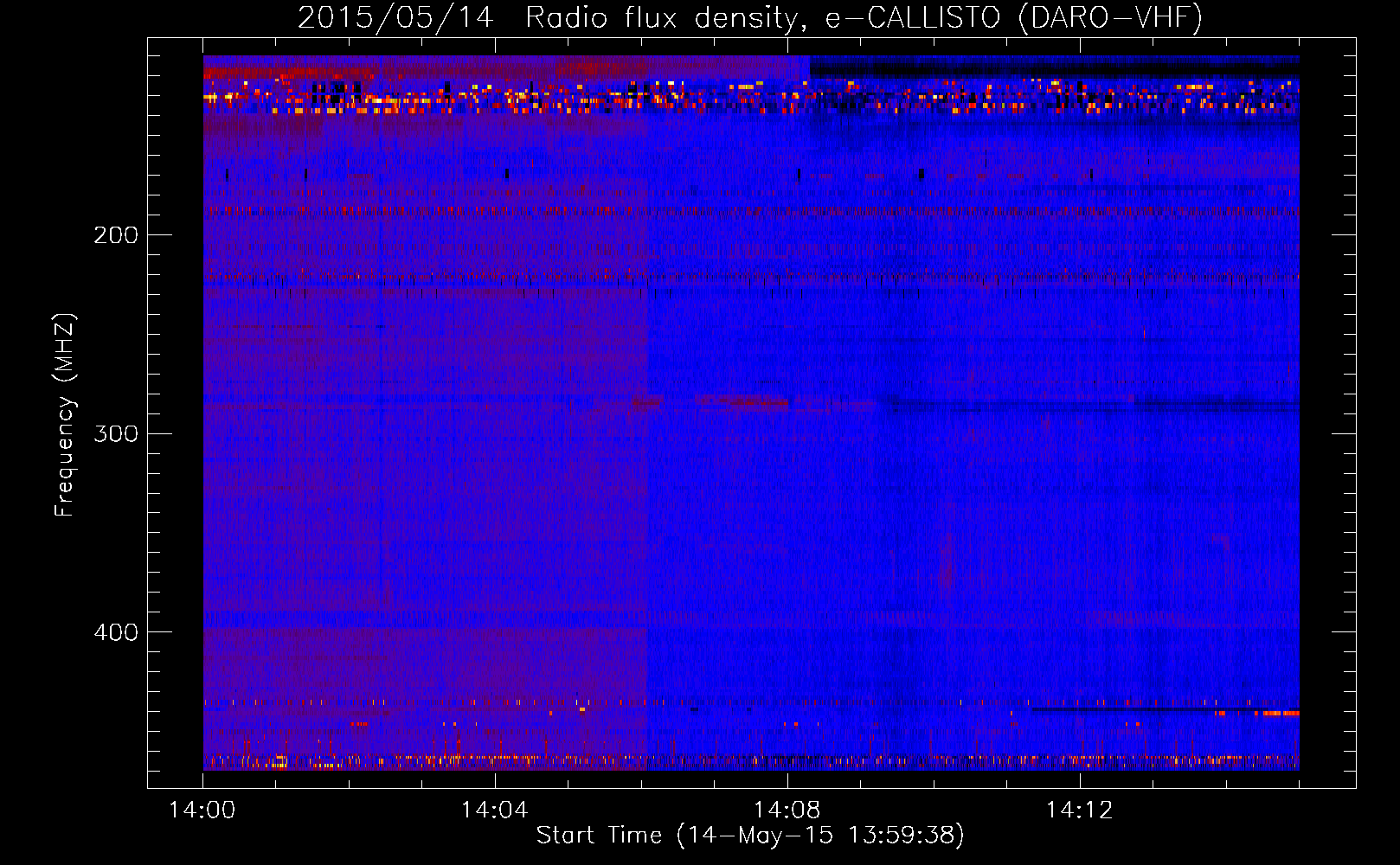Click the '14:08' time tick label

point(787,811)
